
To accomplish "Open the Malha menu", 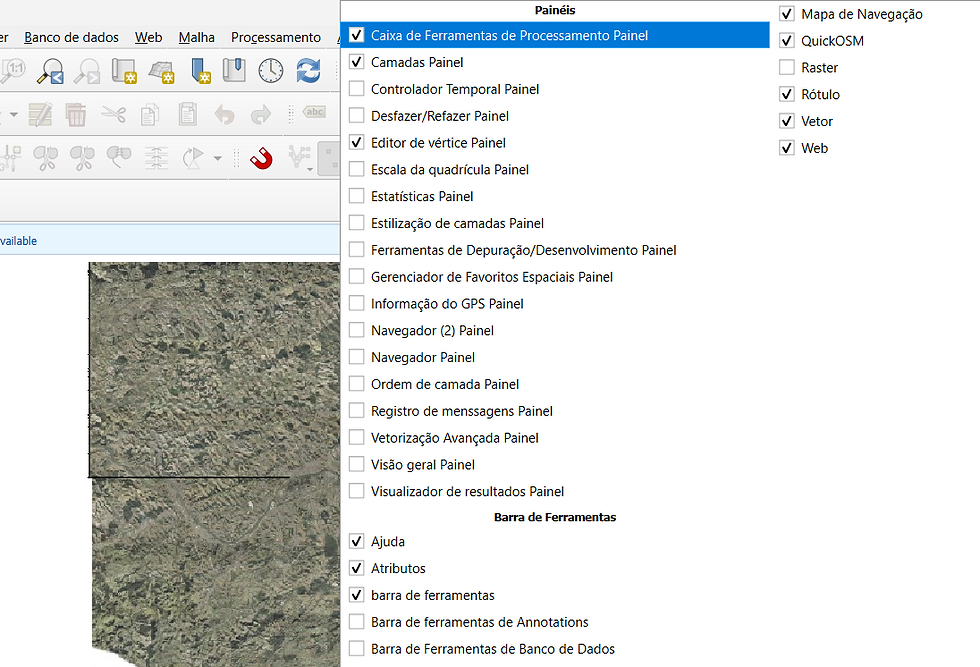I will [x=197, y=38].
